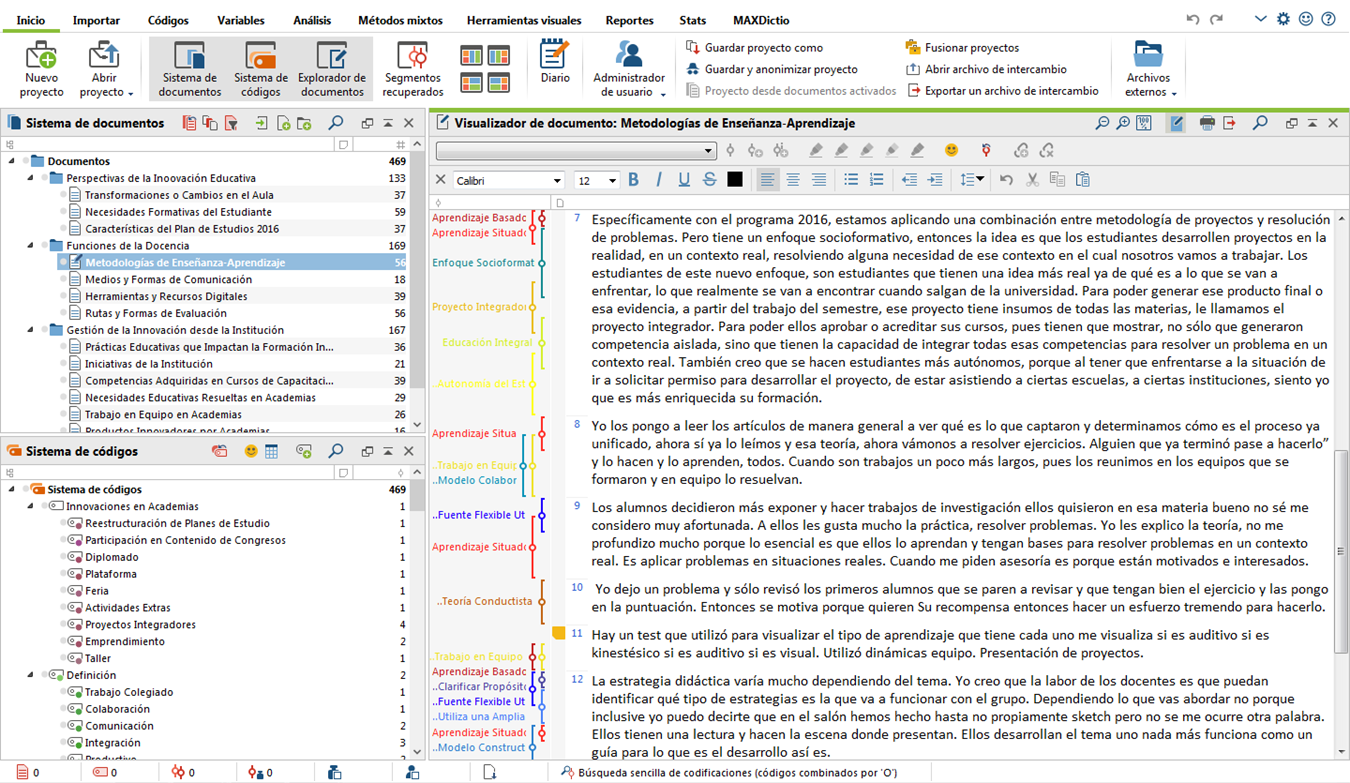
Task: Toggle the Explorador de documentos panel
Action: point(332,68)
